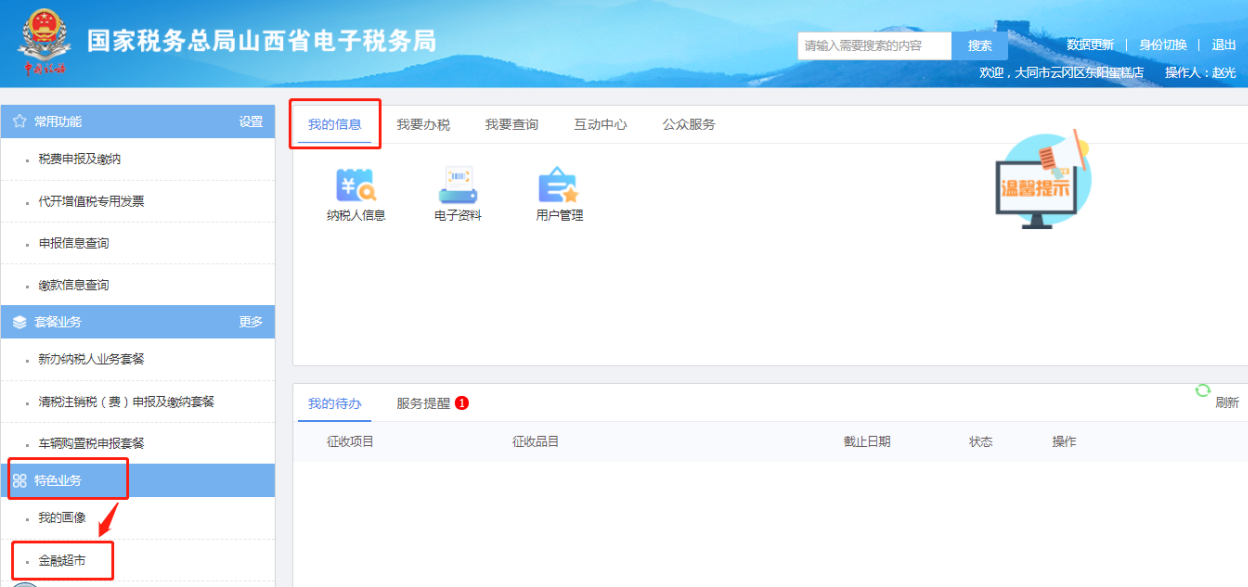Click the red badge on 服务提醒
Image resolution: width=1248 pixels, height=587 pixels.
click(x=462, y=403)
